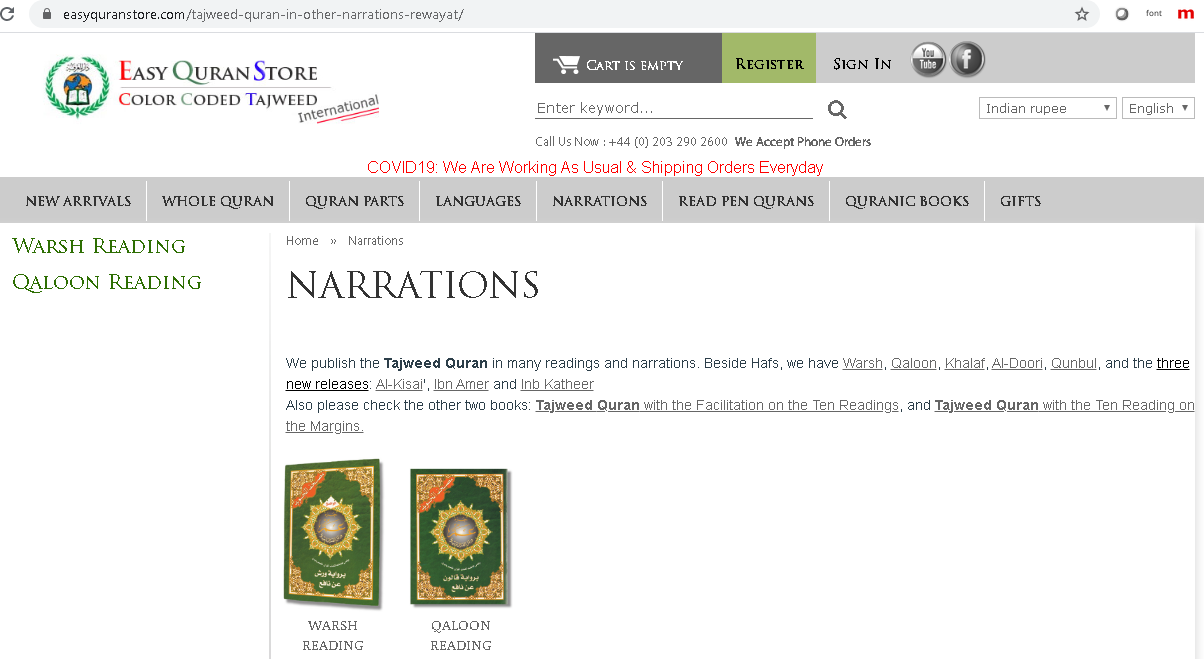Screen dimensions: 1204x659
Task: Click the Sign In link
Action: tap(862, 64)
